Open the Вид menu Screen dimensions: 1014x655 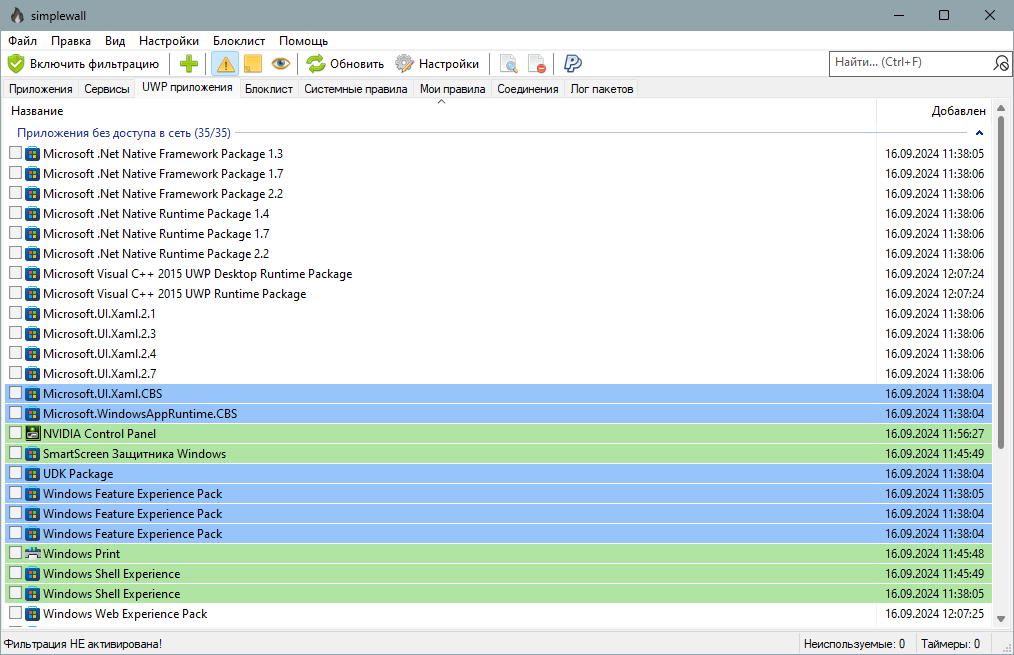click(x=115, y=41)
